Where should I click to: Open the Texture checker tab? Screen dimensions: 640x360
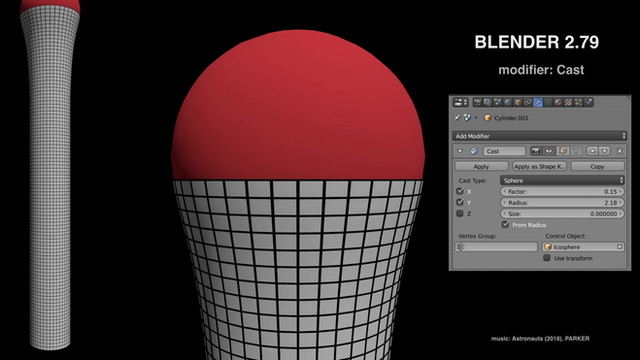tap(568, 102)
